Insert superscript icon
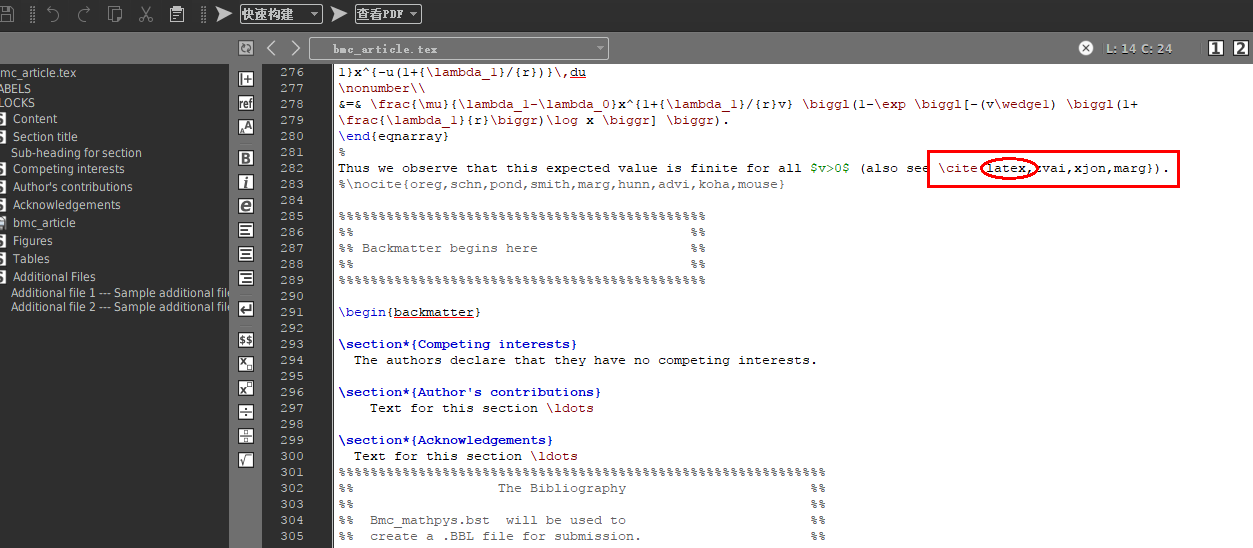The image size is (1253, 548). [x=246, y=388]
